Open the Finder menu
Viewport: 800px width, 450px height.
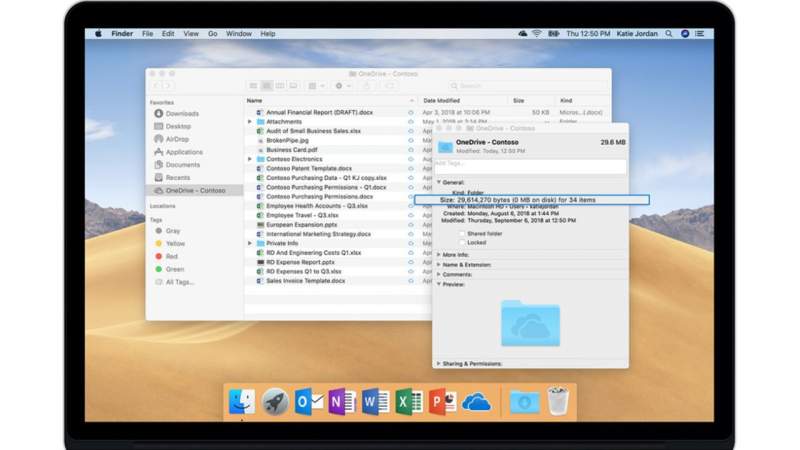[122, 34]
